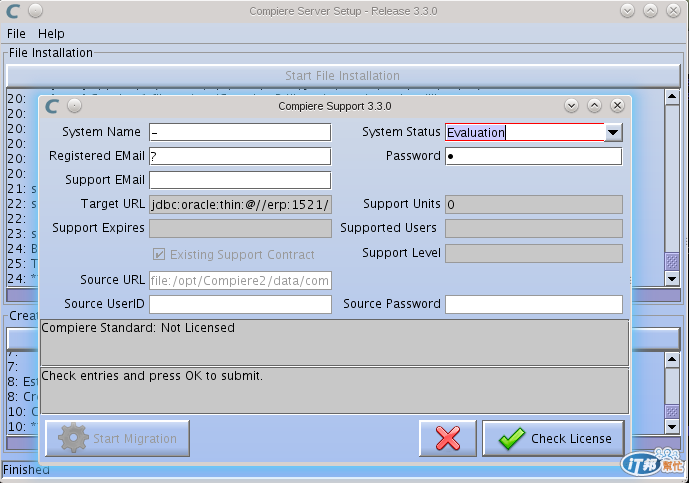Click down arrow of File Installation log scrollbar
Image resolution: width=689 pixels, height=483 pixels.
click(x=672, y=278)
